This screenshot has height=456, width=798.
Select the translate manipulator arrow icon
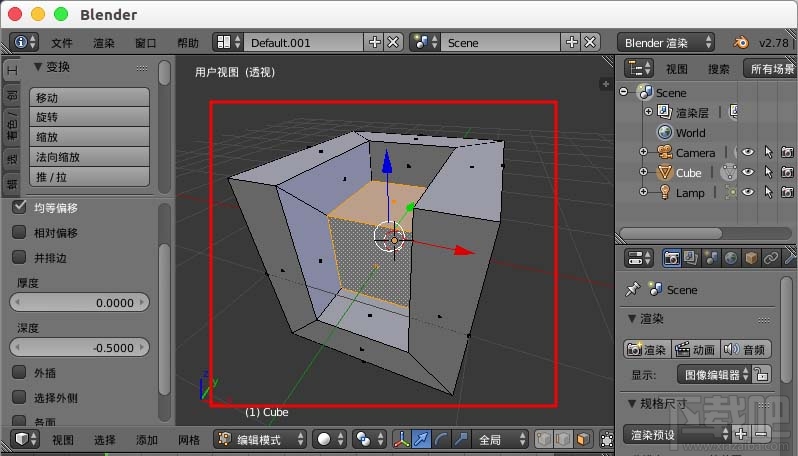coord(421,439)
